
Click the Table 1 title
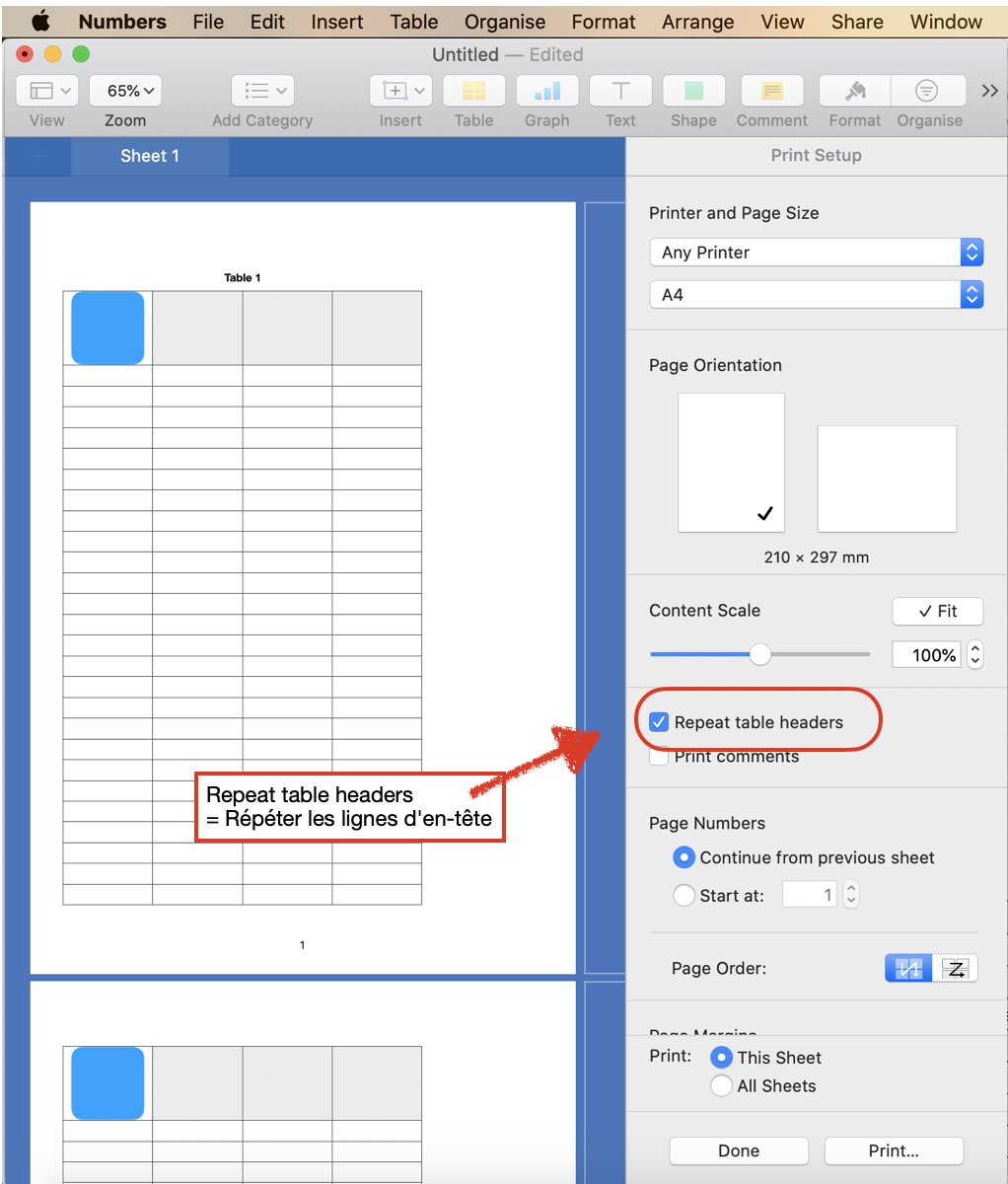pyautogui.click(x=243, y=278)
